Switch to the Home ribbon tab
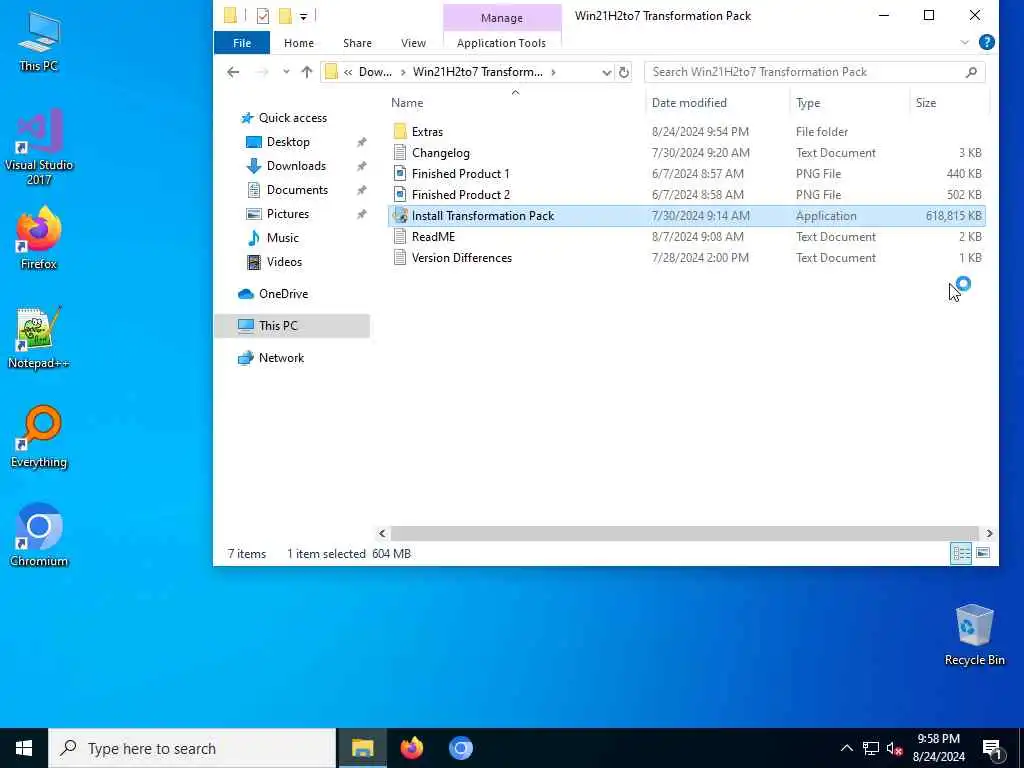The width and height of the screenshot is (1024, 768). point(298,43)
